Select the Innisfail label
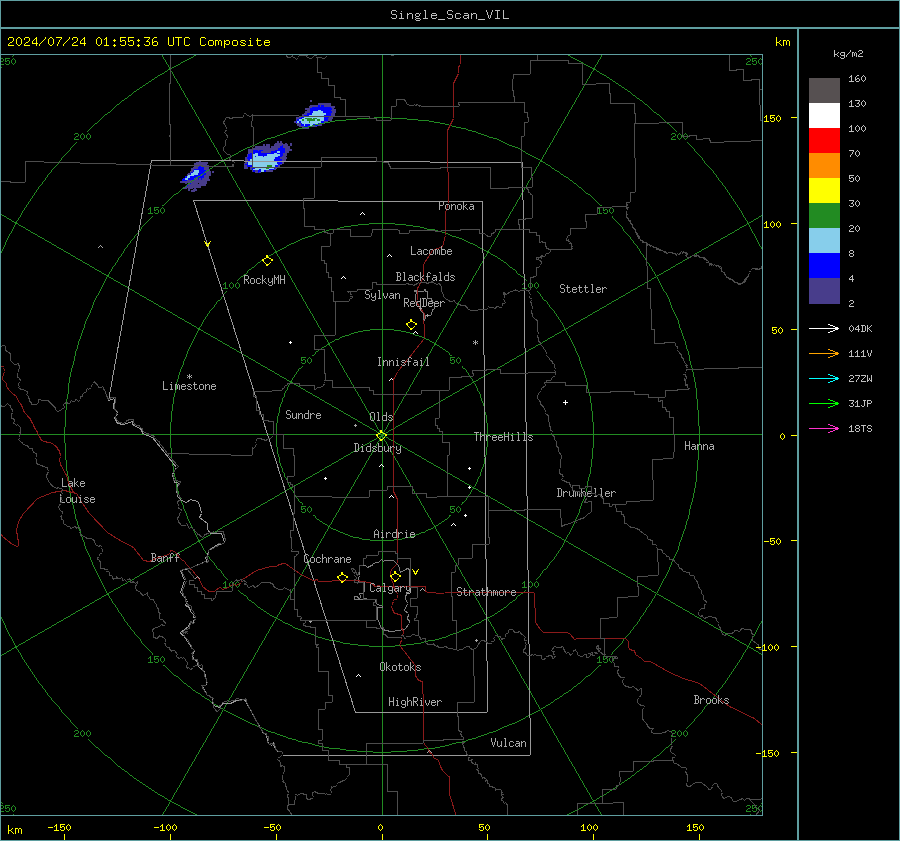The image size is (900, 841). pos(403,362)
